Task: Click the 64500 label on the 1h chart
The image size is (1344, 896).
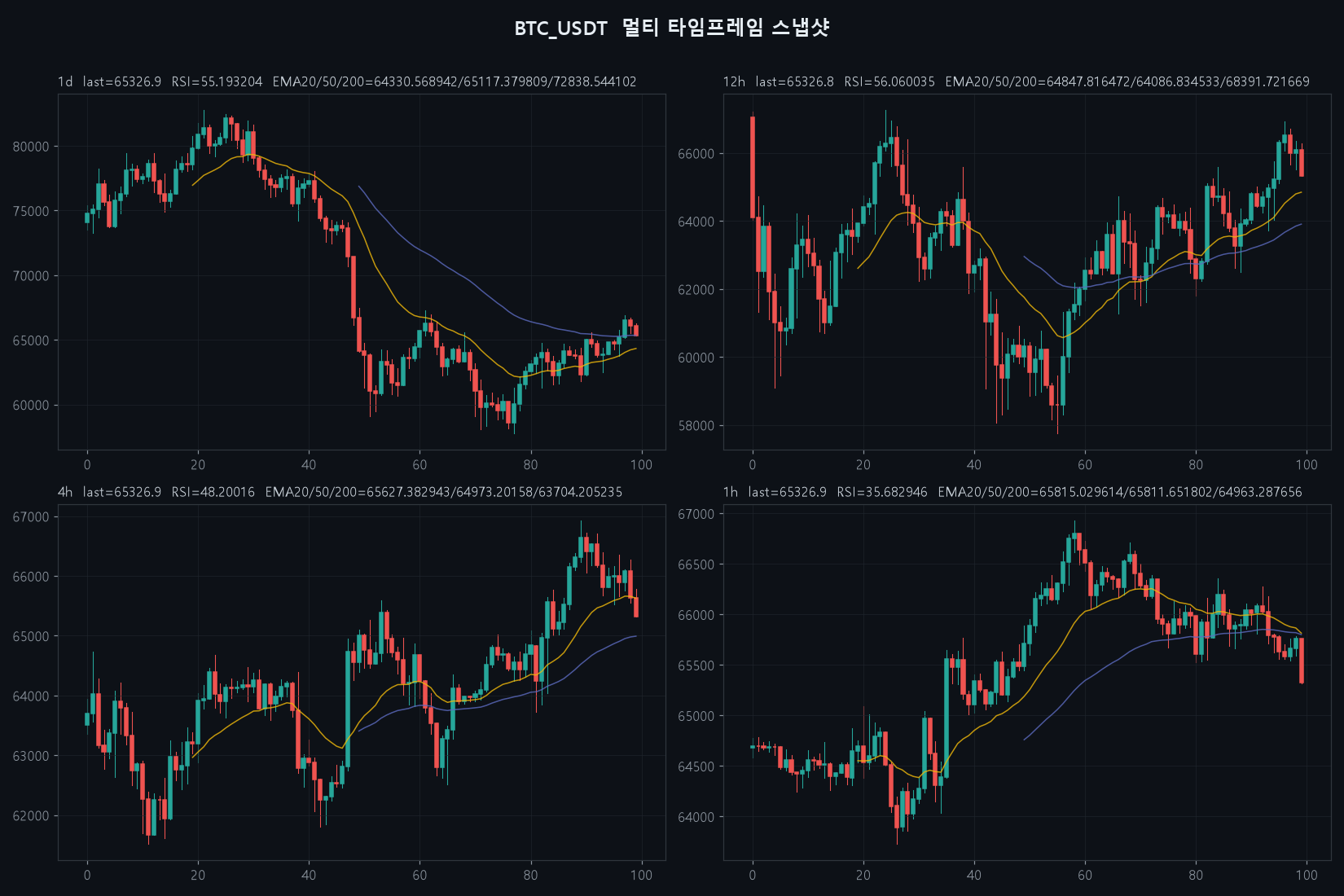Action: [696, 766]
